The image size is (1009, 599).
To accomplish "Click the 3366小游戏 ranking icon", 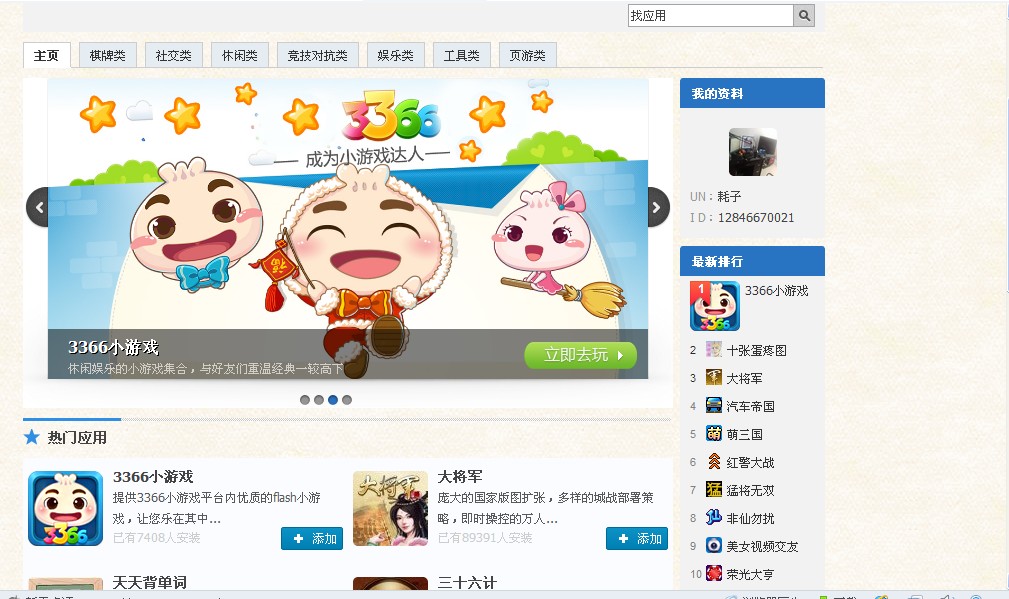I will pyautogui.click(x=715, y=306).
